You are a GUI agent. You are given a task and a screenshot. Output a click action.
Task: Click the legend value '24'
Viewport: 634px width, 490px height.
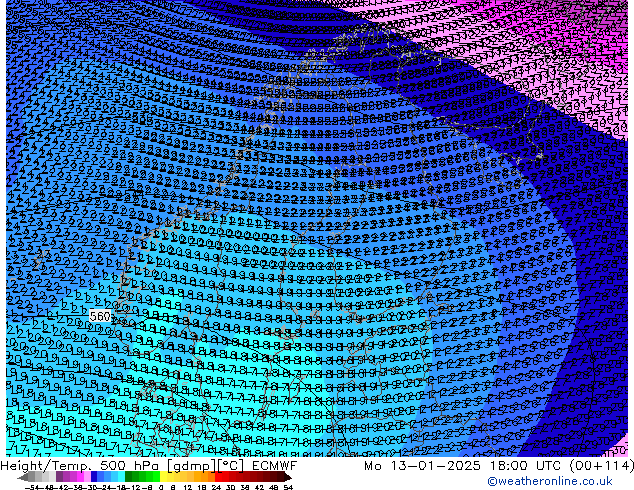pos(216,488)
